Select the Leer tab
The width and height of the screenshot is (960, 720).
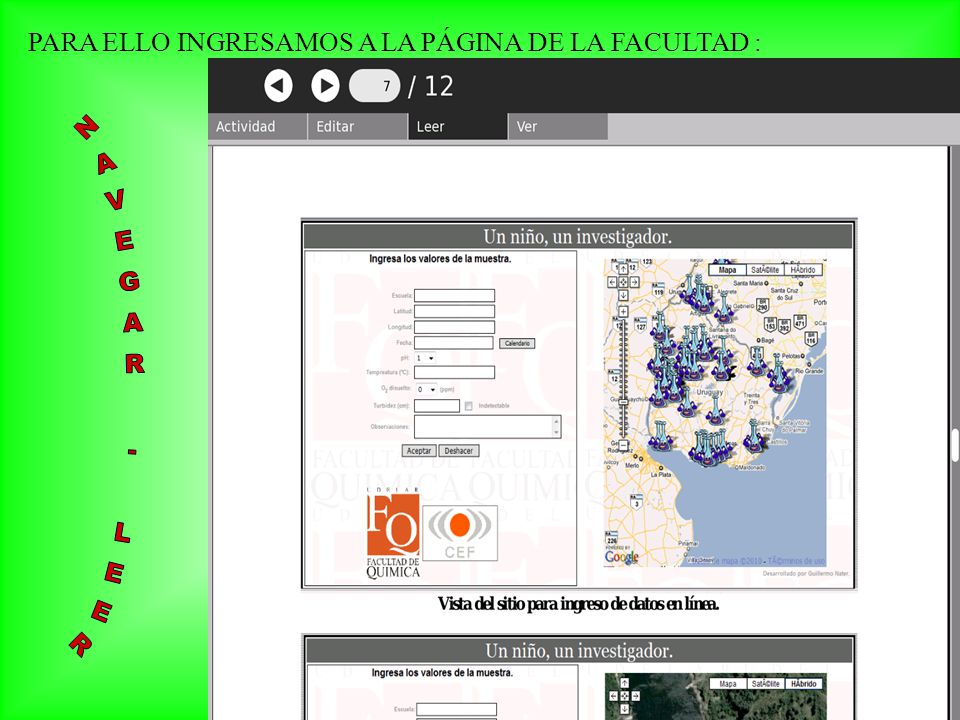click(458, 127)
